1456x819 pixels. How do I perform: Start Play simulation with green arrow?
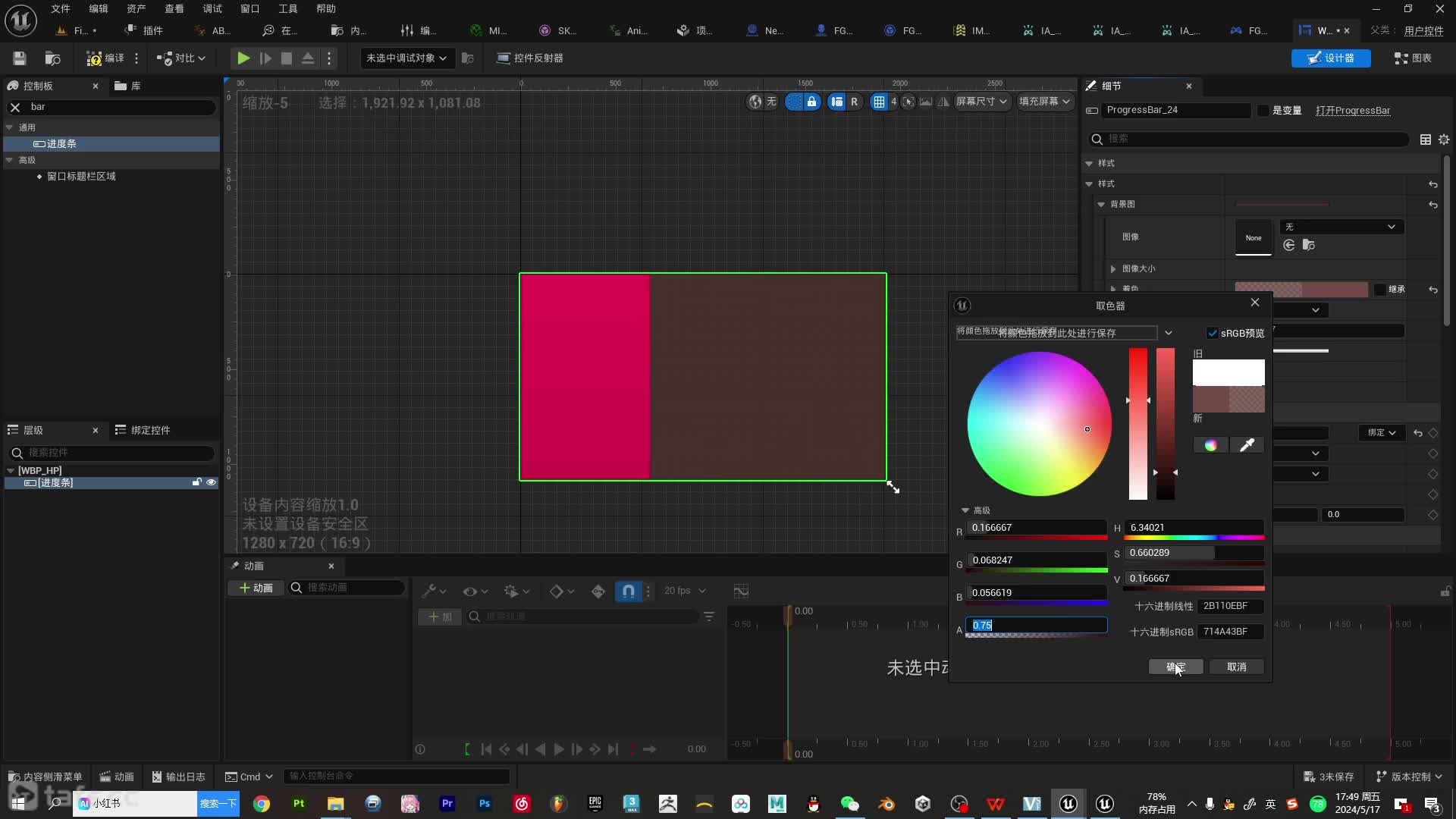(x=243, y=58)
